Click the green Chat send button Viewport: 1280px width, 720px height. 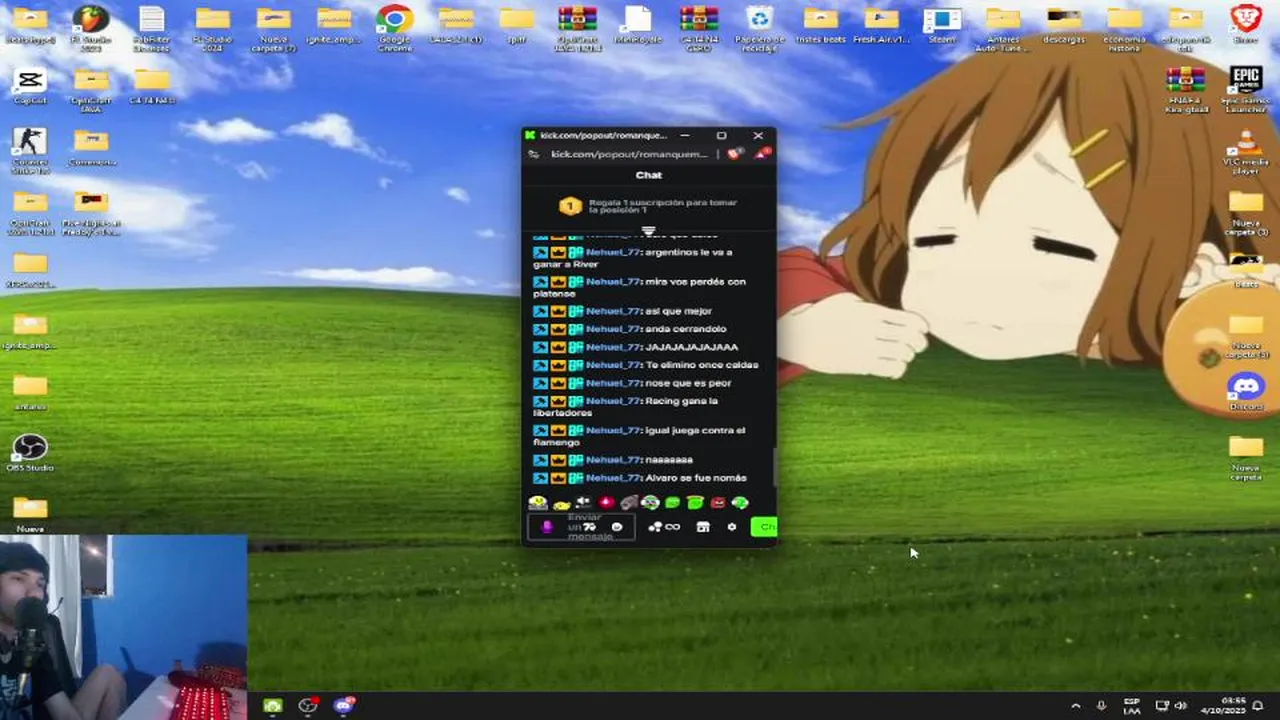click(764, 527)
